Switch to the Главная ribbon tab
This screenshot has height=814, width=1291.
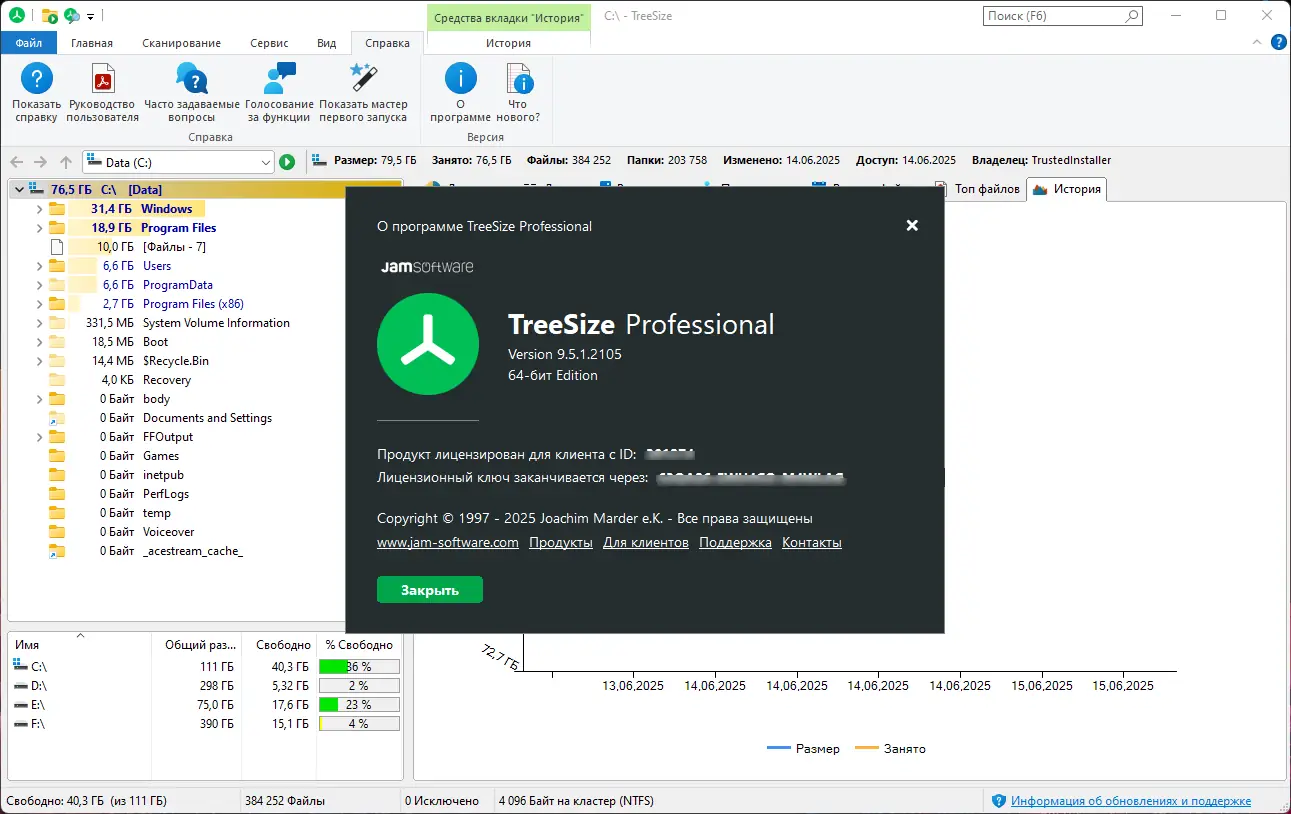pos(92,43)
